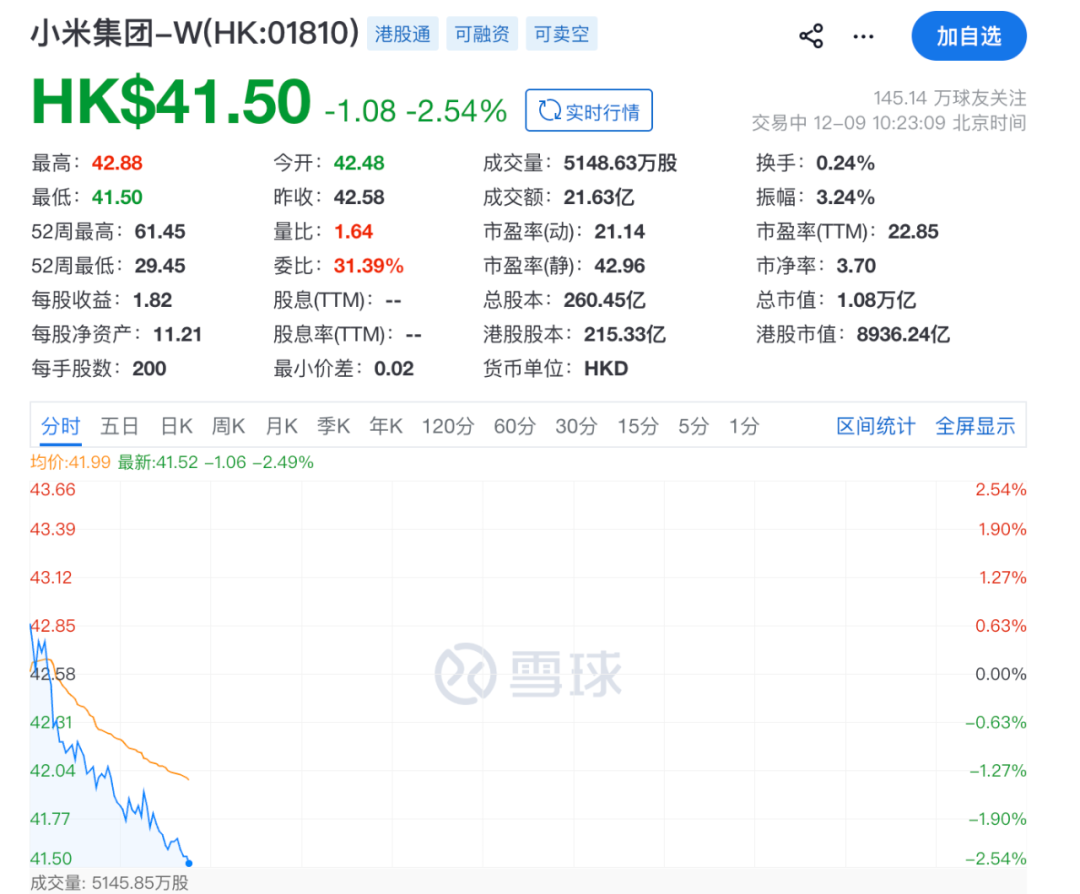Image resolution: width=1080 pixels, height=894 pixels.
Task: Open the three-dot more options menu
Action: point(863,37)
